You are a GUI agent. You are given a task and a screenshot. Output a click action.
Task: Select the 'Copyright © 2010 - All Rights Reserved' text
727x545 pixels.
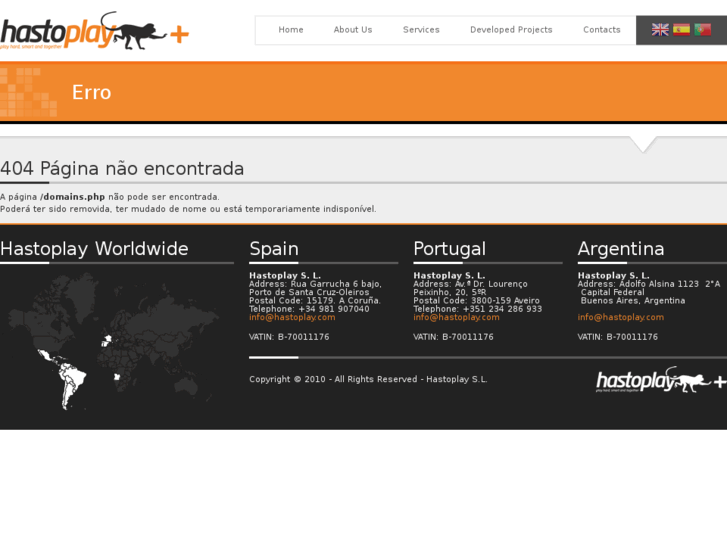click(333, 379)
